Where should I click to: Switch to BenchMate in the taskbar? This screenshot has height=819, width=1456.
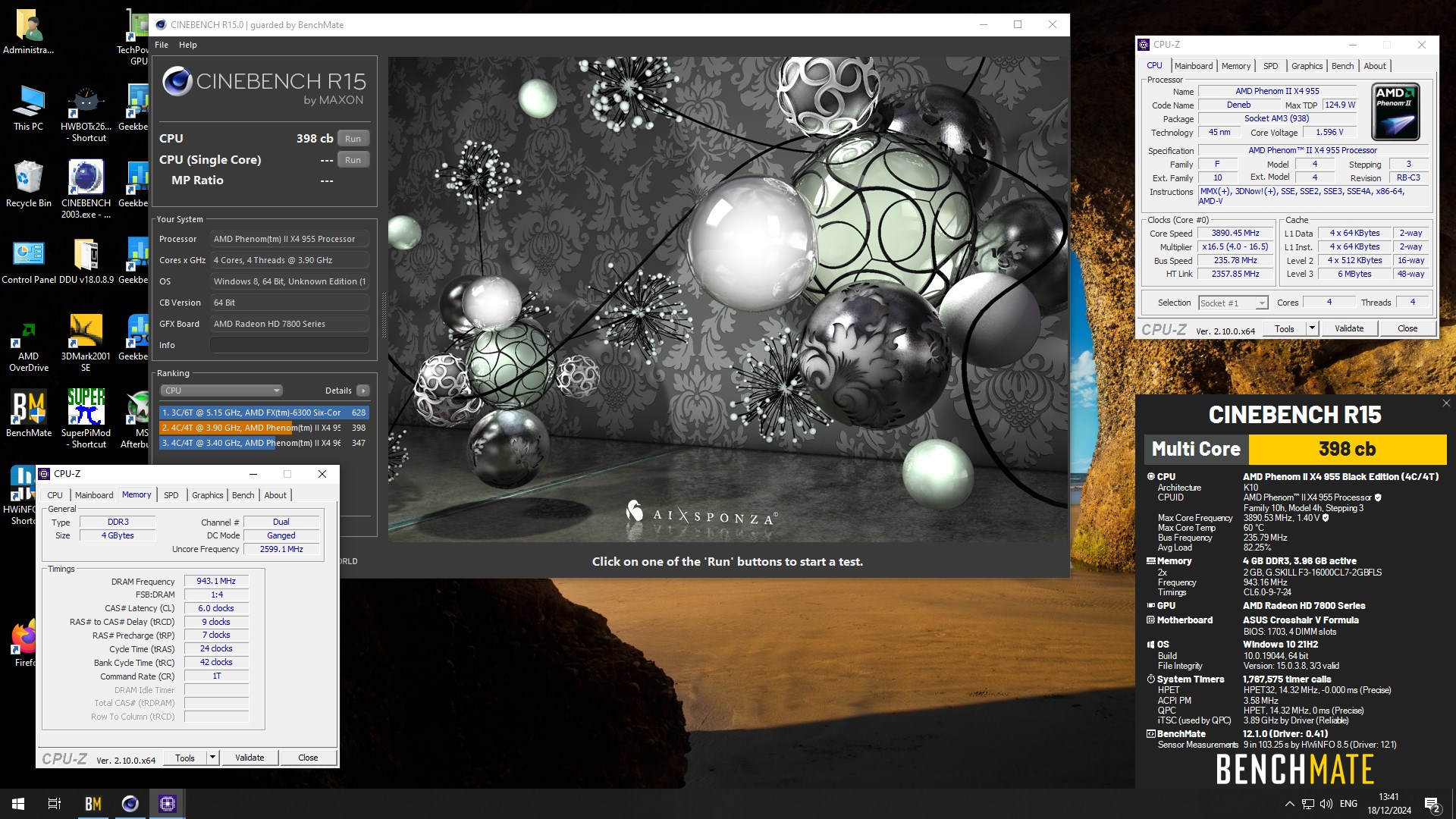point(93,804)
